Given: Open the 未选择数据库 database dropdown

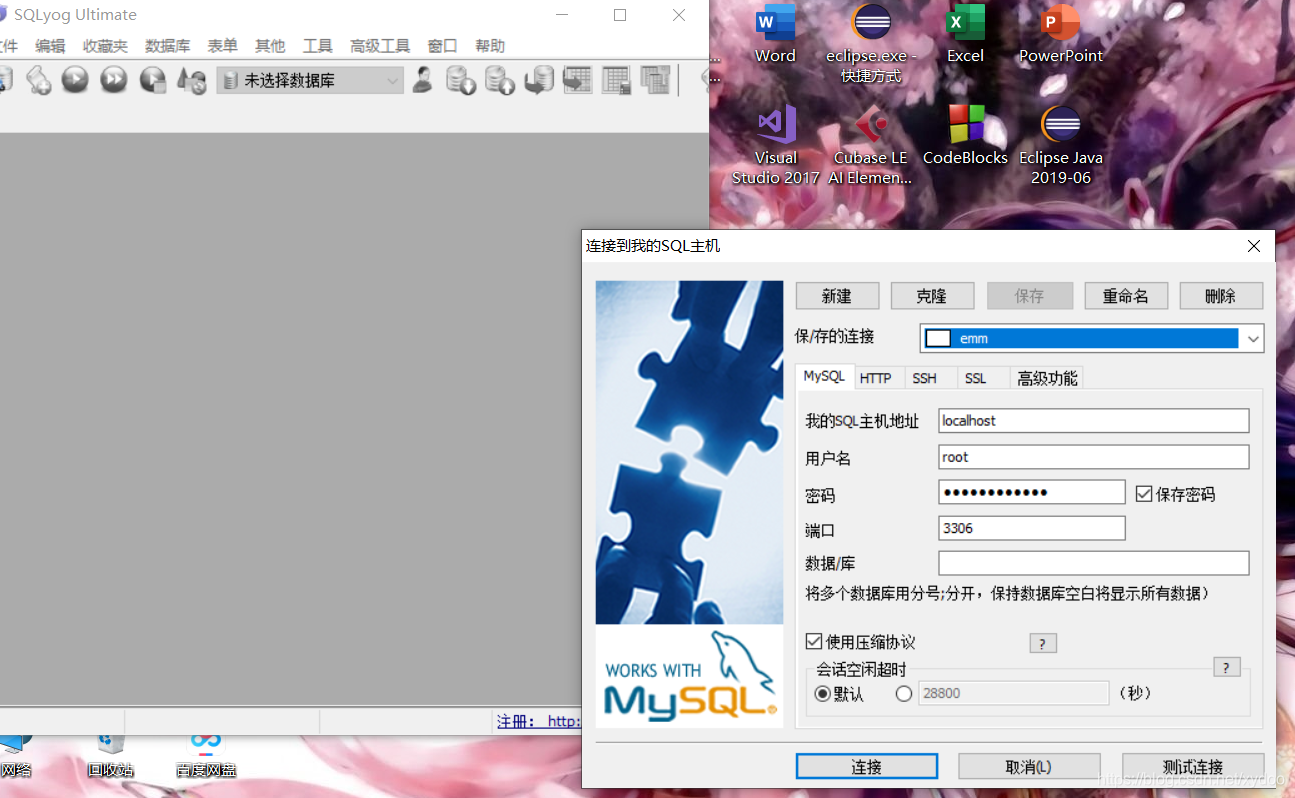Looking at the screenshot, I should tap(310, 80).
